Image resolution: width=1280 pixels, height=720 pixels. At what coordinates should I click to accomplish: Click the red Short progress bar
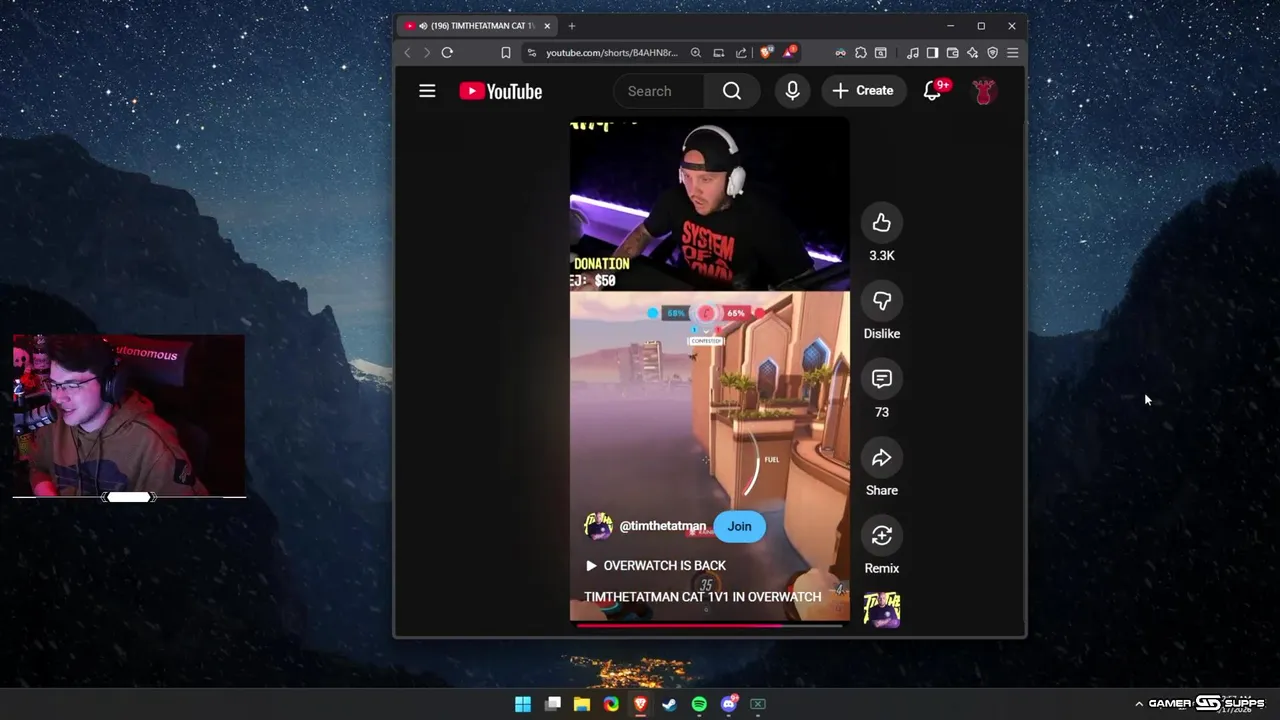[710, 626]
